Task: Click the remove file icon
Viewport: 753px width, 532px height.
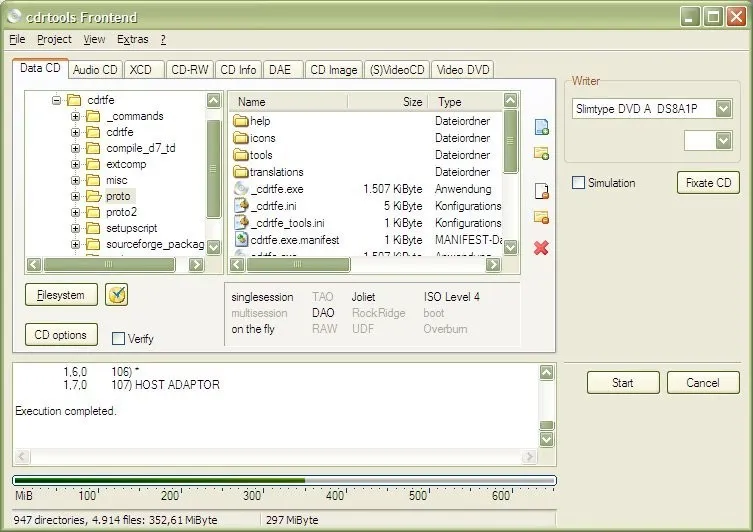Action: [x=541, y=191]
